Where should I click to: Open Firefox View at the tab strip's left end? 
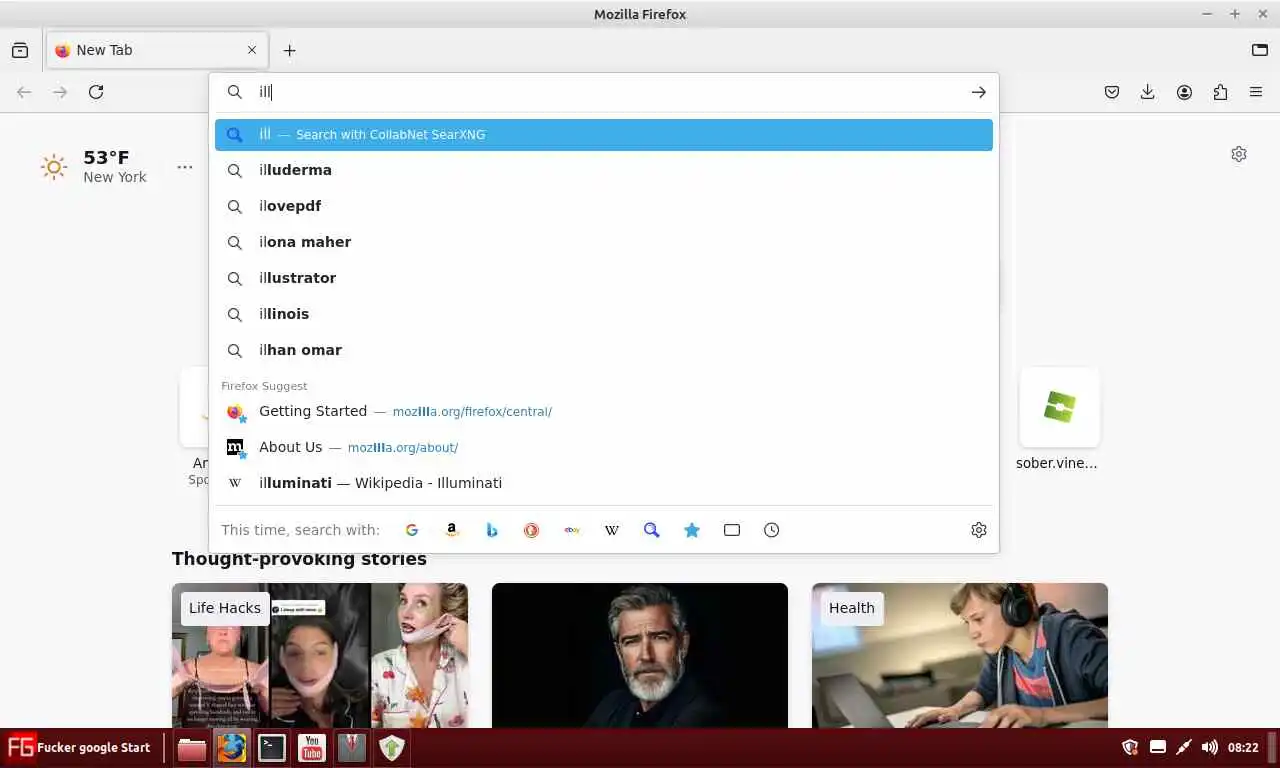coord(20,50)
